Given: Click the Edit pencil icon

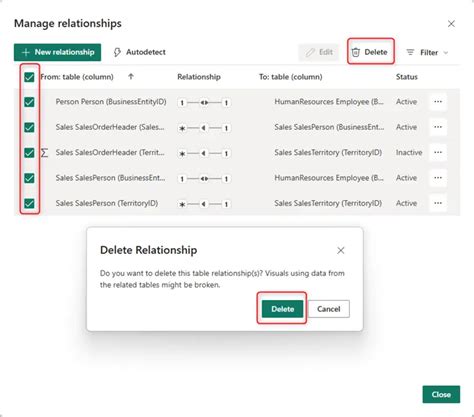Looking at the screenshot, I should coord(310,52).
